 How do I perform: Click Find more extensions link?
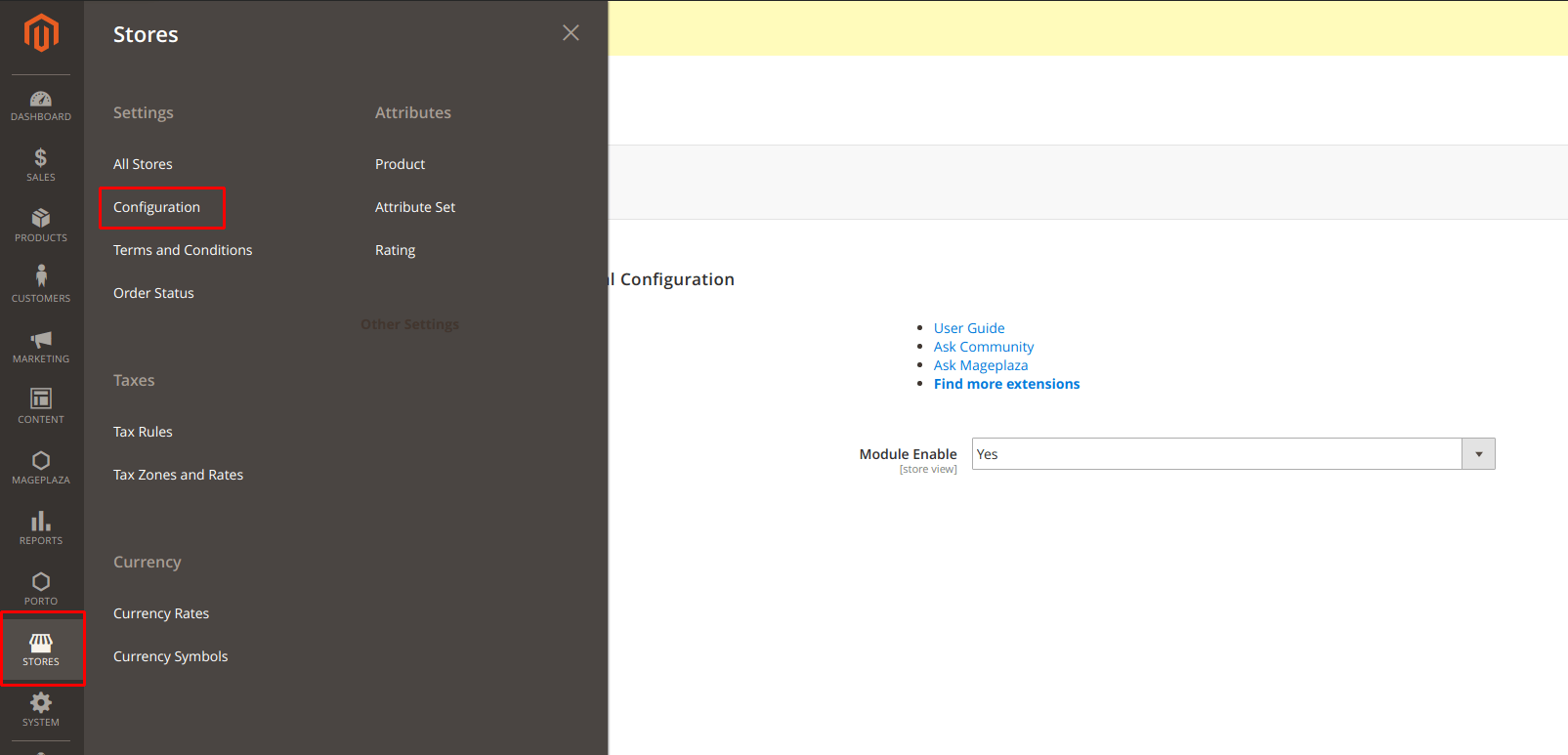1006,384
